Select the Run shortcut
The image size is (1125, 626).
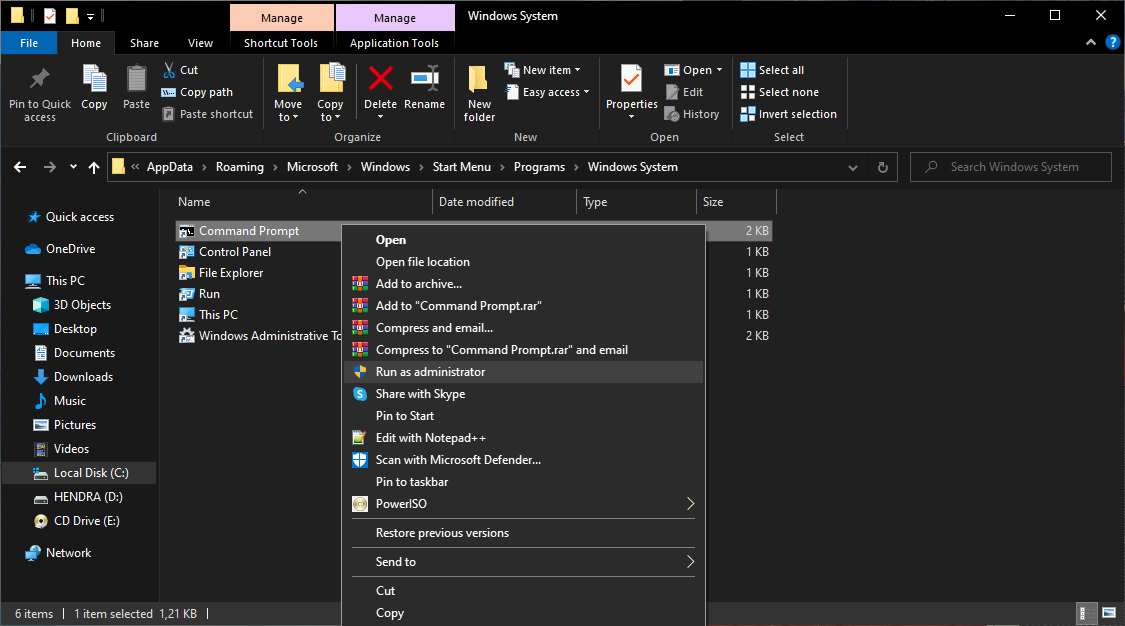click(x=209, y=294)
